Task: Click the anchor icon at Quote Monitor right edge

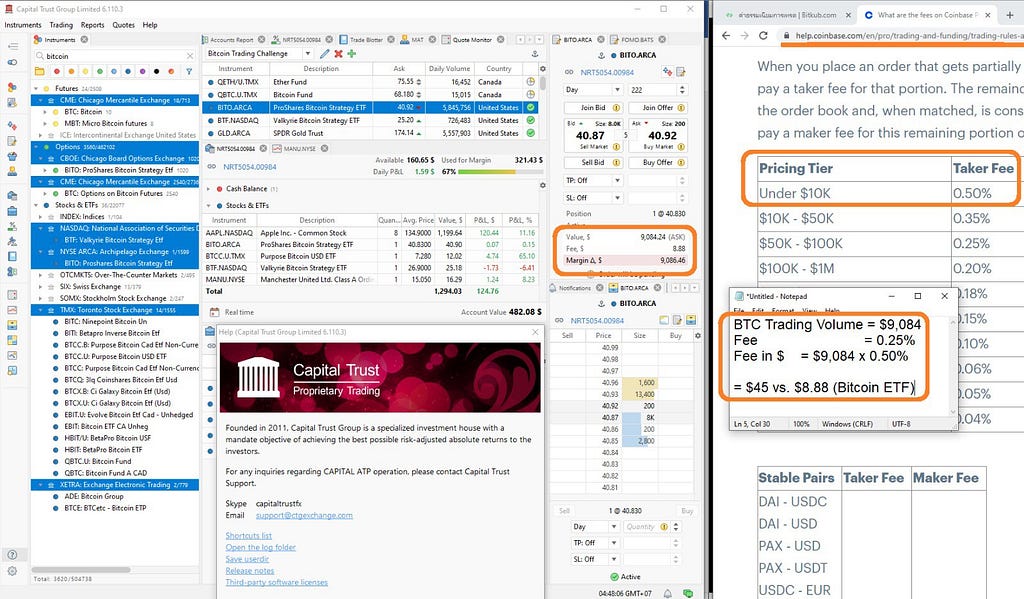Action: click(x=535, y=54)
